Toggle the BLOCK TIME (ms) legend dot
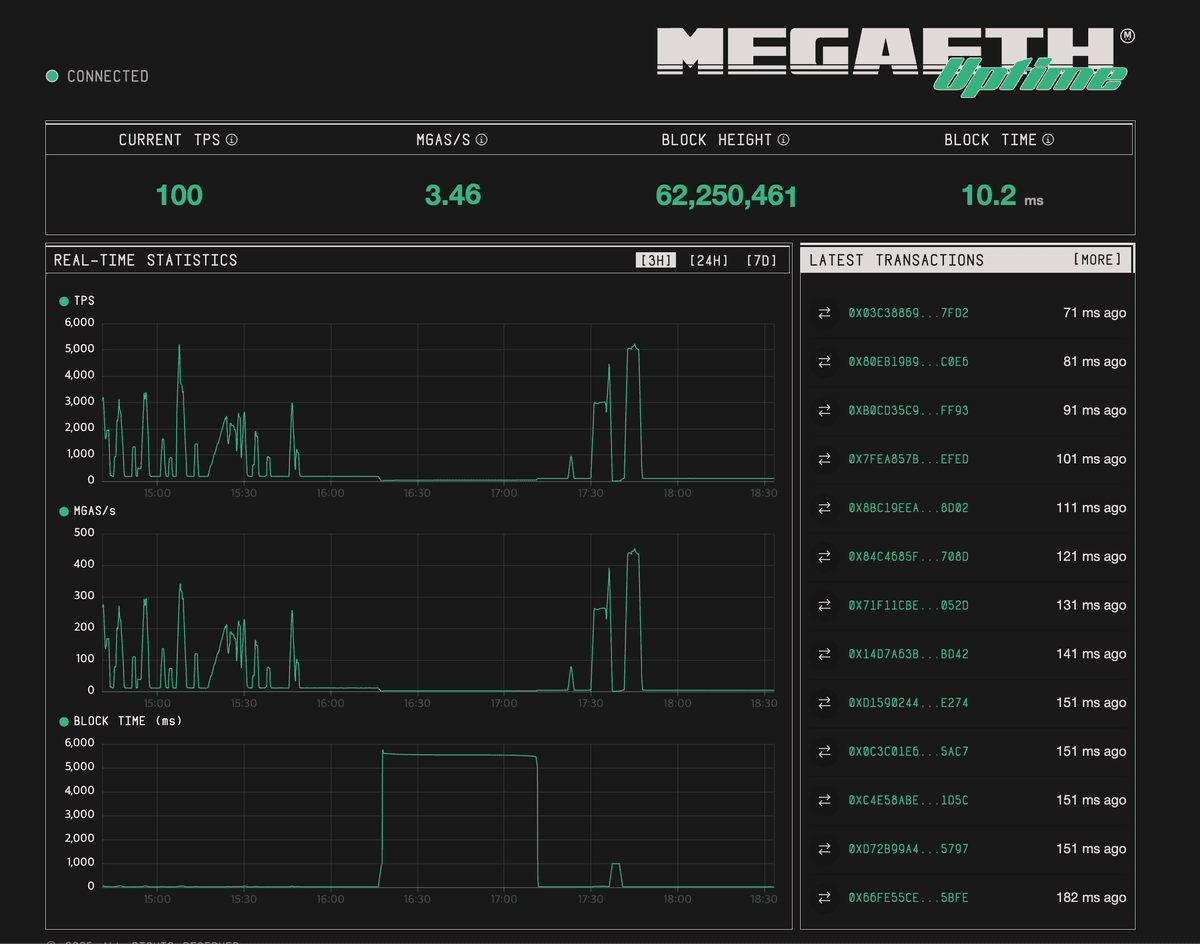Image resolution: width=1200 pixels, height=944 pixels. pos(64,720)
